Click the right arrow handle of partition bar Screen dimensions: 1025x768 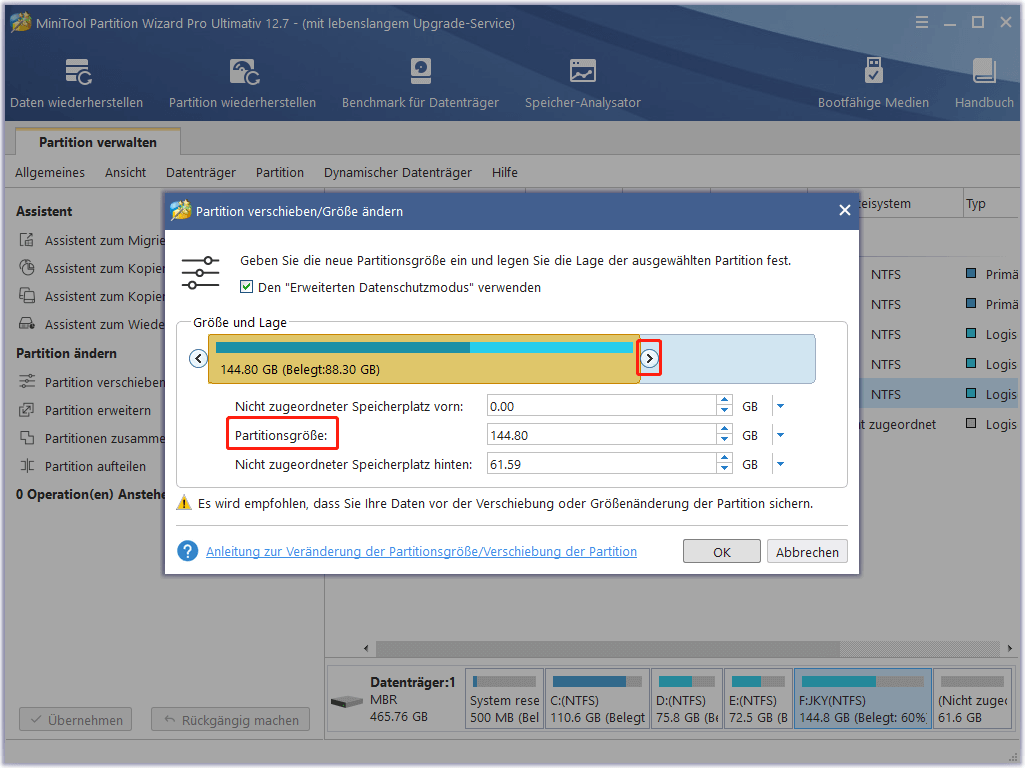[x=649, y=358]
